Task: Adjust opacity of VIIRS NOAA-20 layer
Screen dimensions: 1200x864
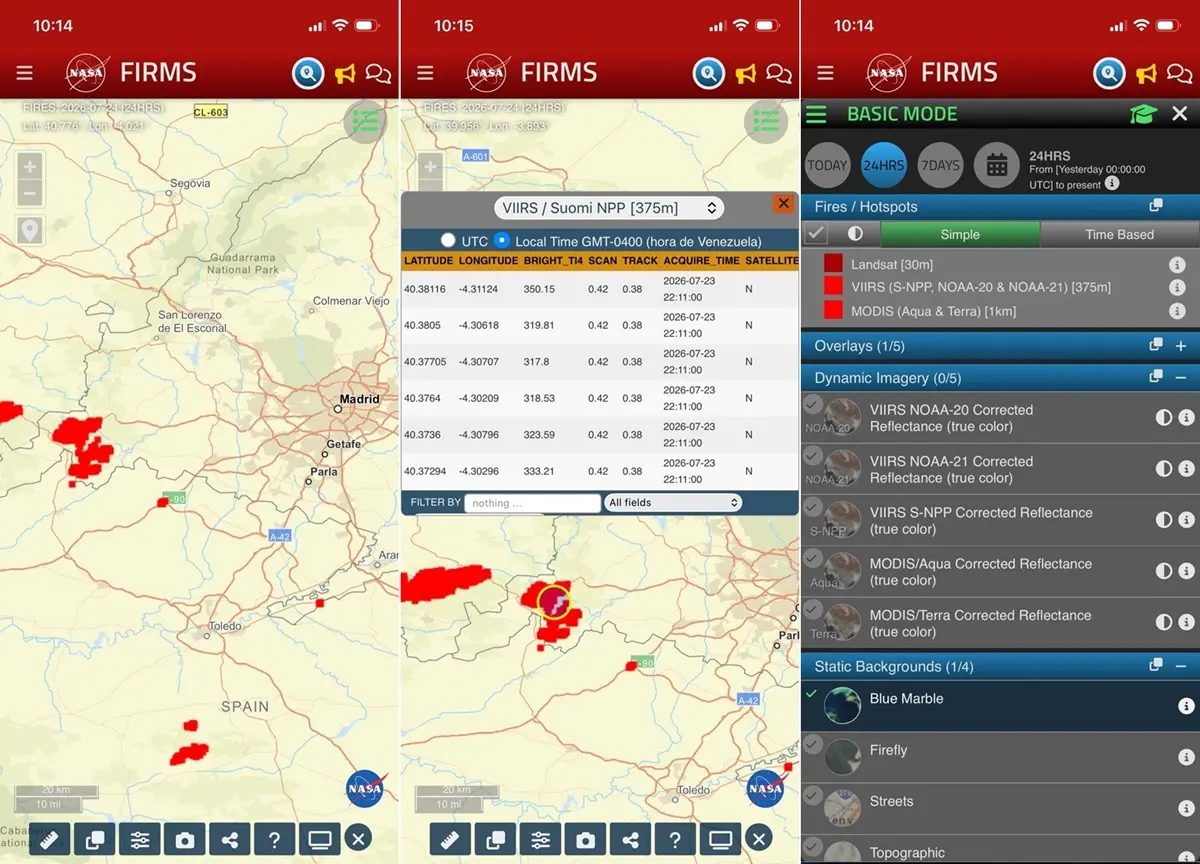Action: coord(1164,418)
